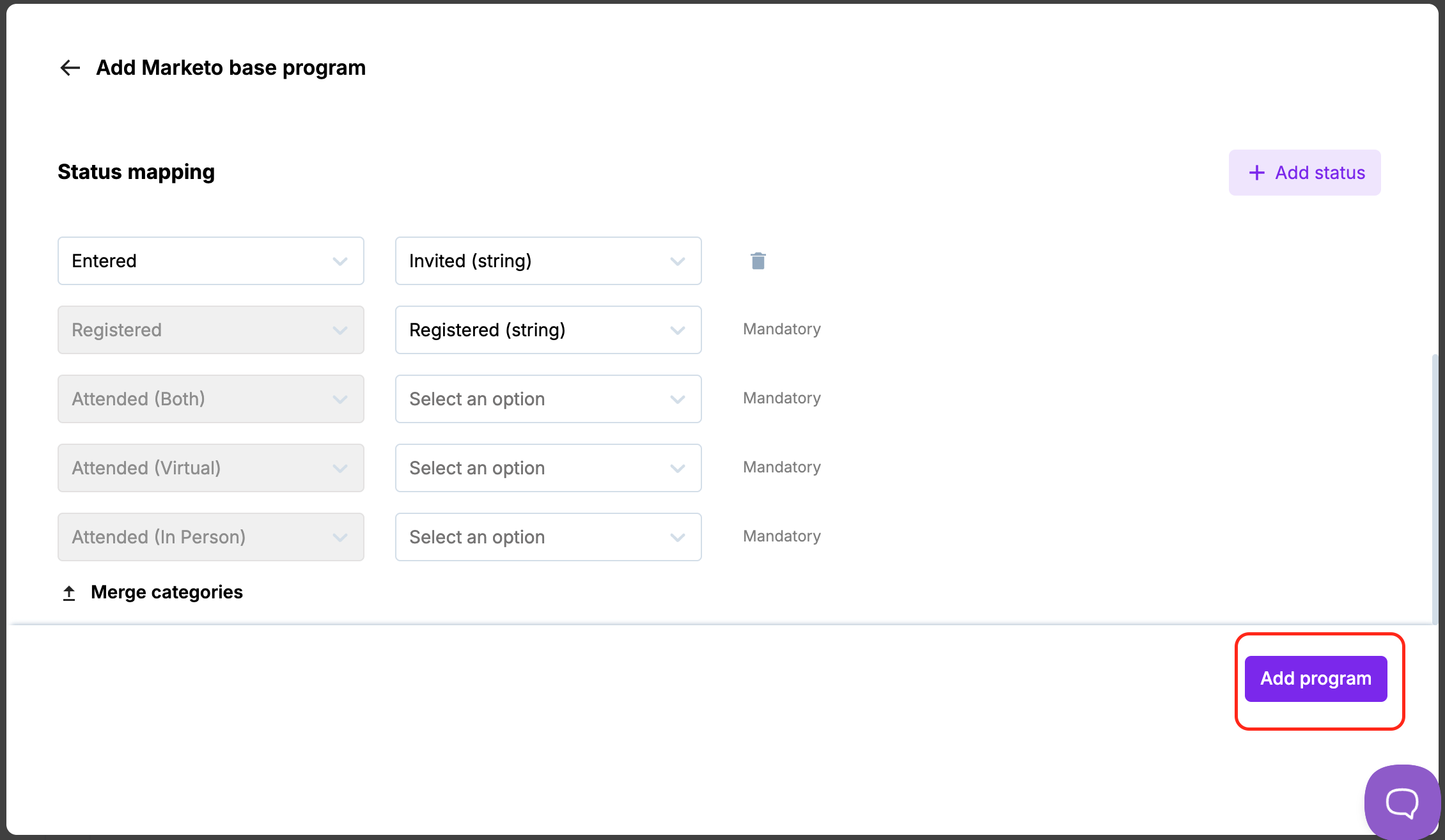Click the disabled Attended (Both) dropdown

(x=210, y=399)
